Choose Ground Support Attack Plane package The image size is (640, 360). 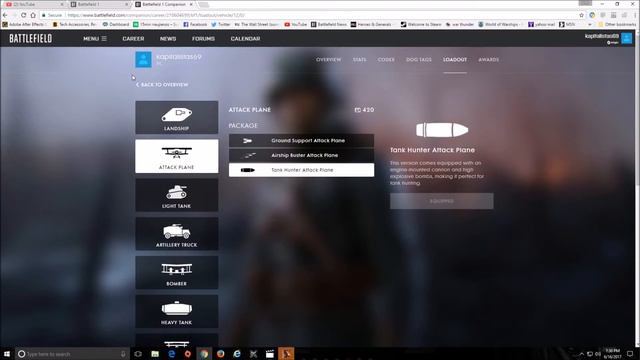tap(301, 140)
